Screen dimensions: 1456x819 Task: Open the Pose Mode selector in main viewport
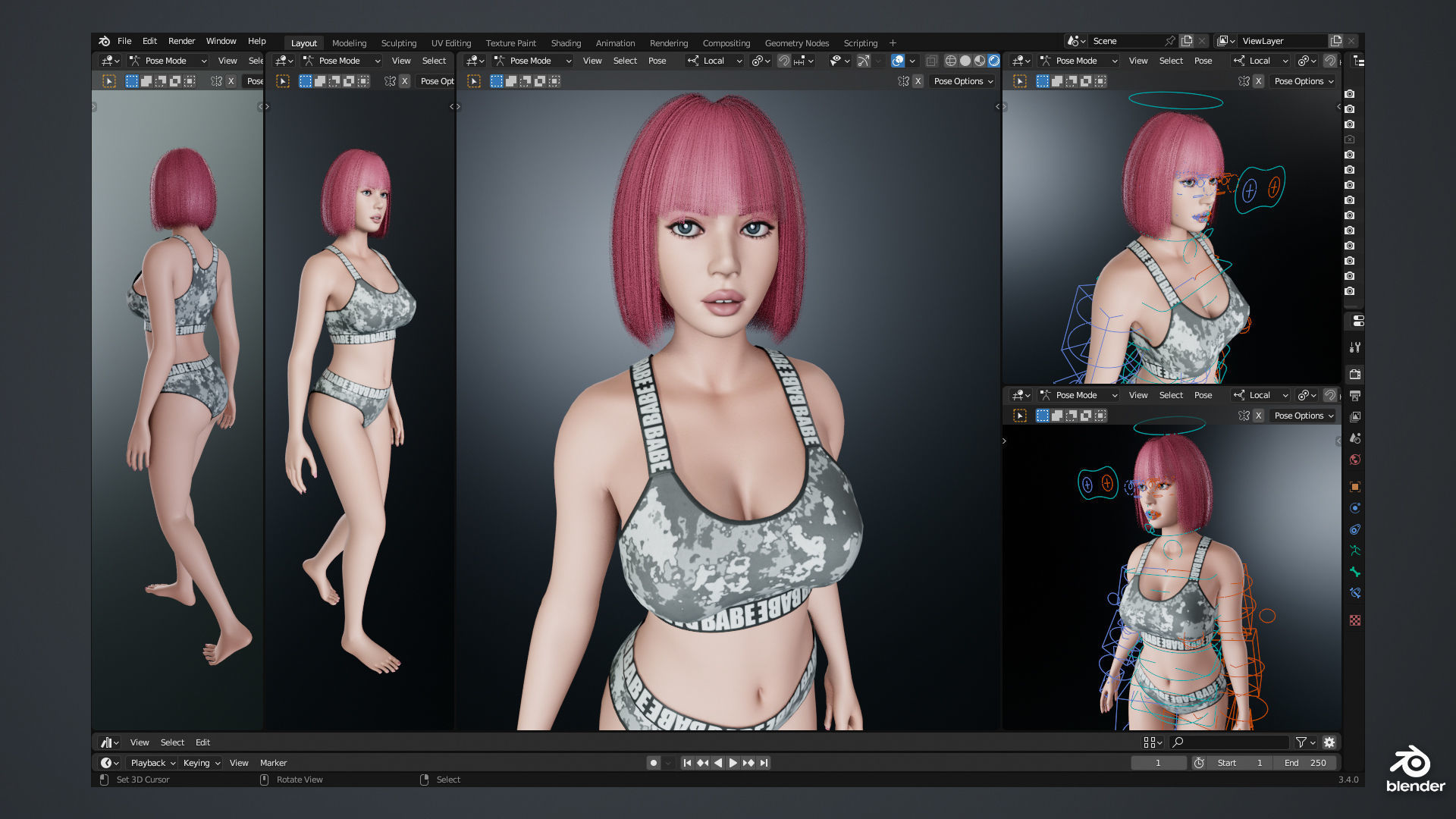click(532, 61)
